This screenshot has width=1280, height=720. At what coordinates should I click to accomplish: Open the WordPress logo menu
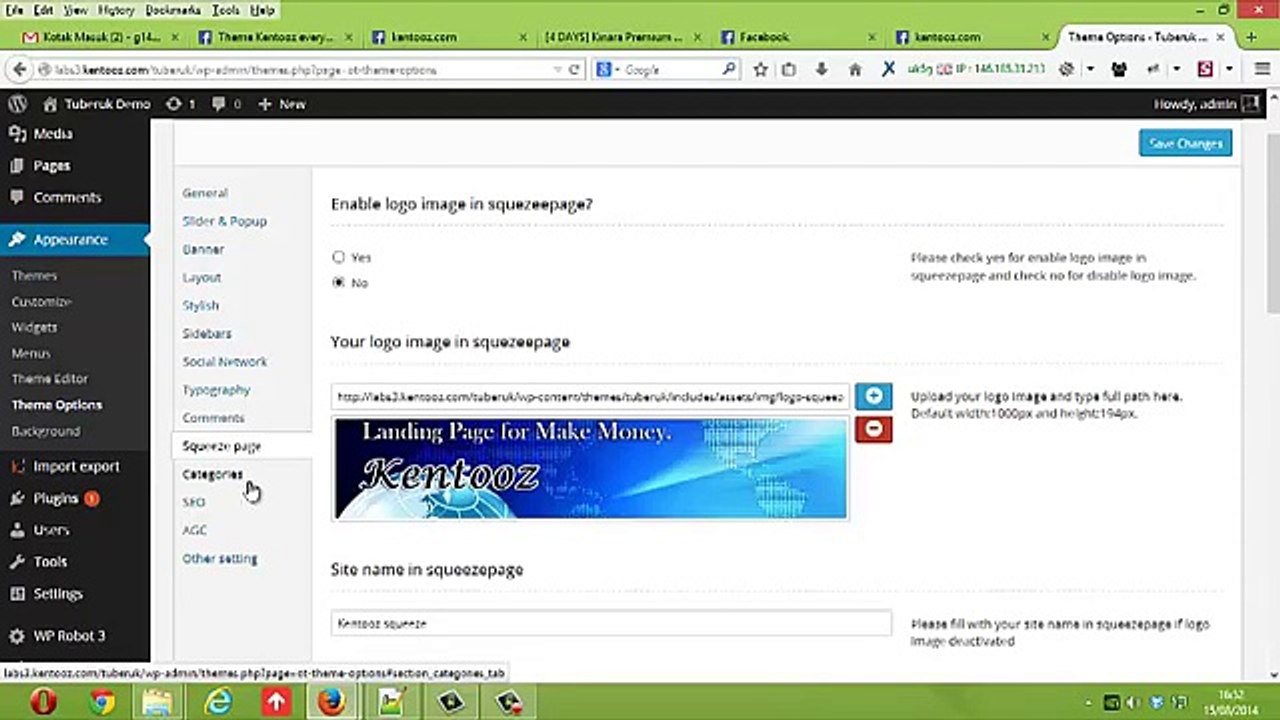(17, 104)
